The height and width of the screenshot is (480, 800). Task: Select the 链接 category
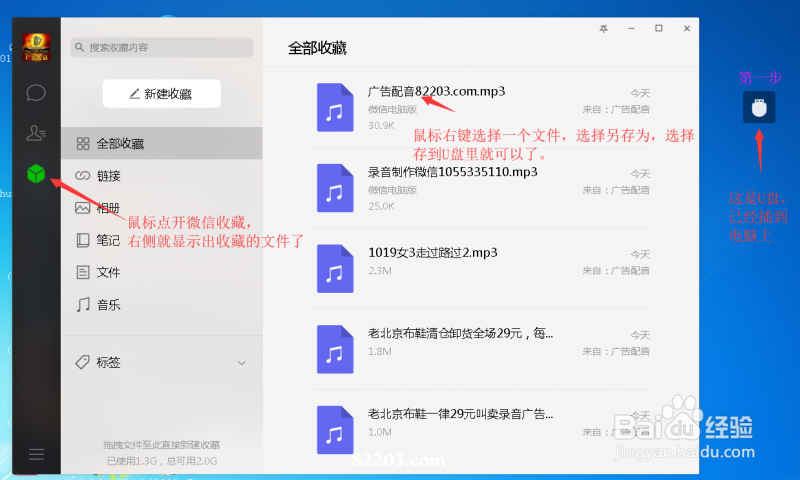[162, 175]
